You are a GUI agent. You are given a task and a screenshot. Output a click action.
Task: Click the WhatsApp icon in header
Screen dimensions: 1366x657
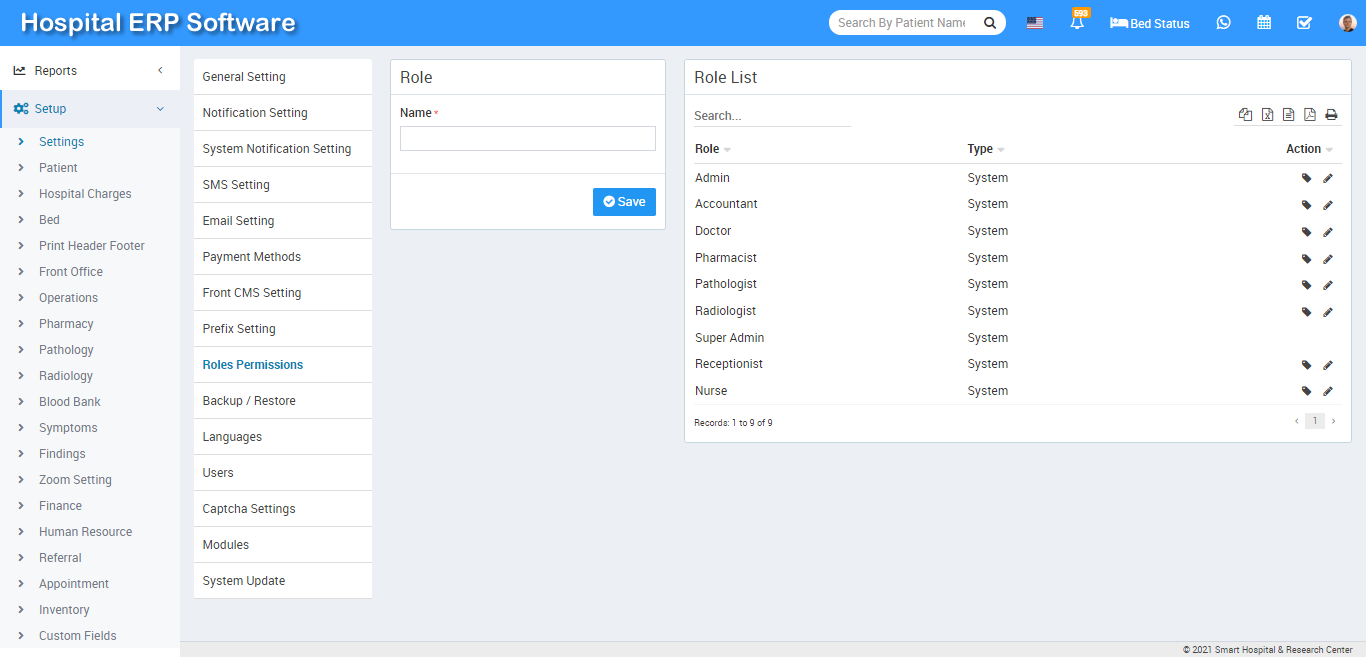1223,23
